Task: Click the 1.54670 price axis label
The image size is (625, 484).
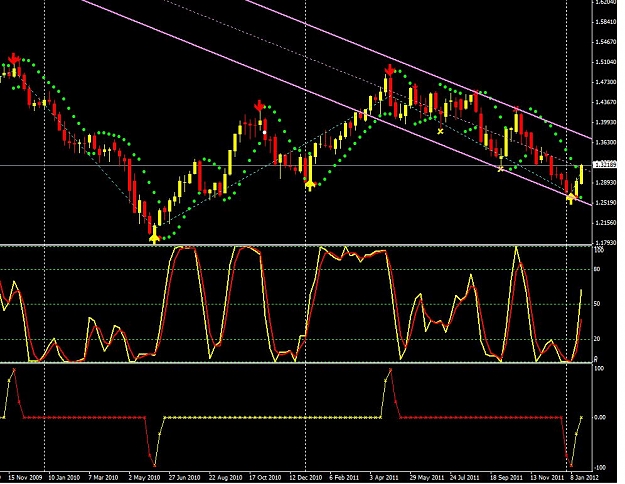Action: 606,42
